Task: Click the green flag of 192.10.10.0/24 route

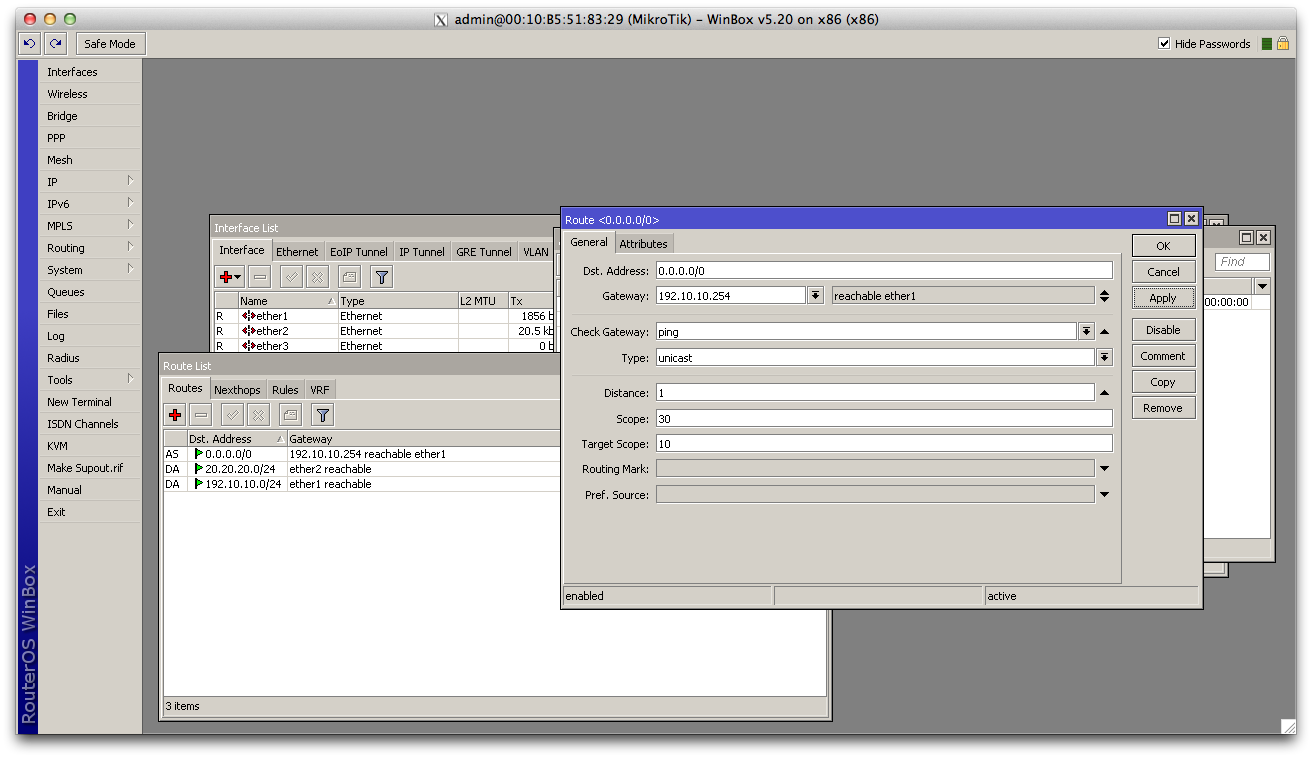Action: click(x=198, y=484)
